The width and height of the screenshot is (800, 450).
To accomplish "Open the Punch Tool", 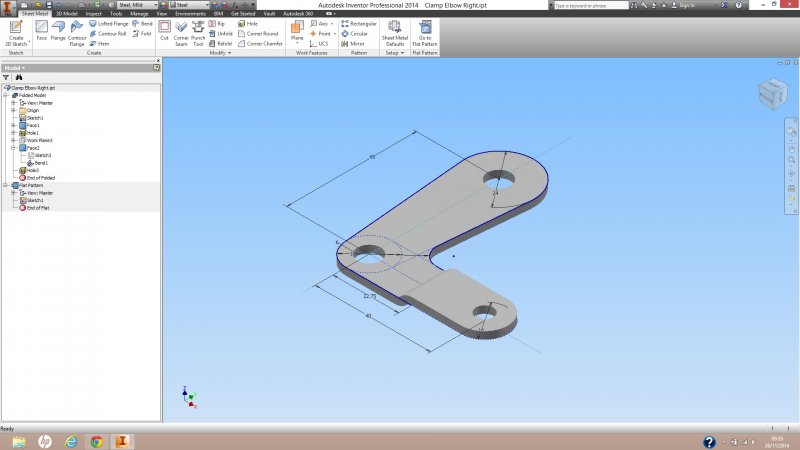I will click(x=198, y=32).
